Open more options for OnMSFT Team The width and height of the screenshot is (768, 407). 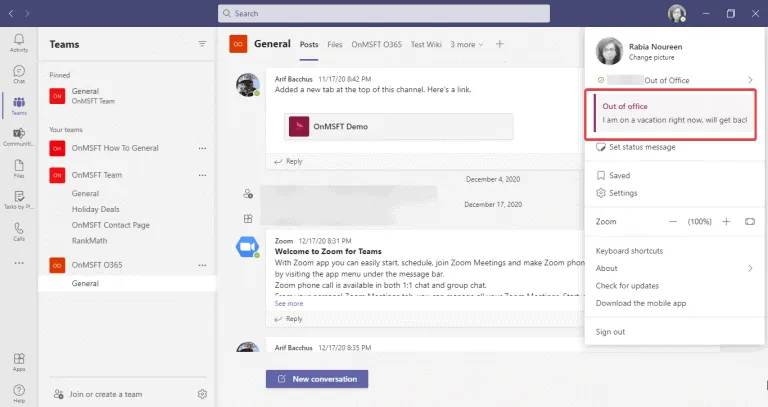[x=202, y=174]
